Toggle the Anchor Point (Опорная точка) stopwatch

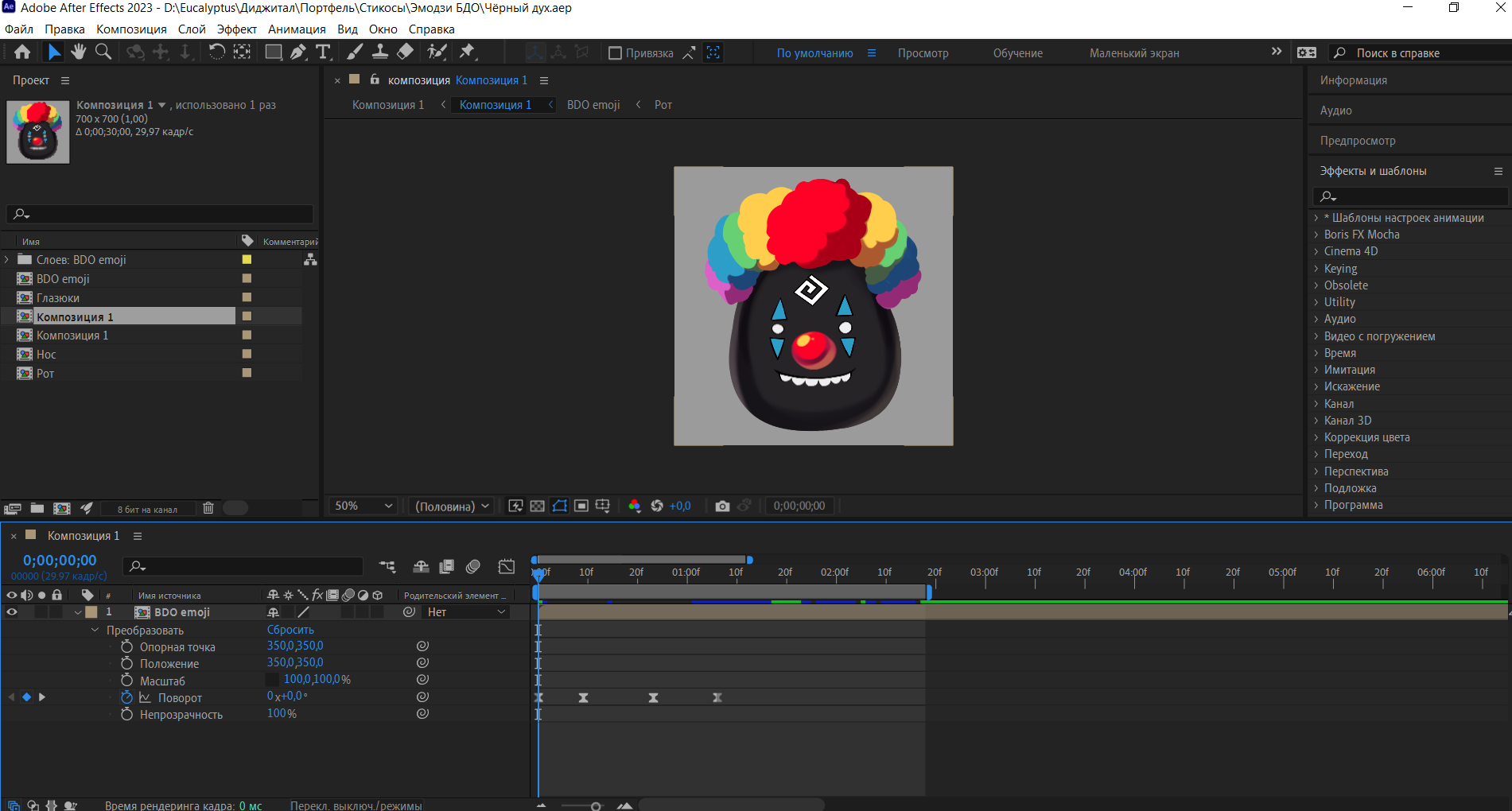pos(126,646)
